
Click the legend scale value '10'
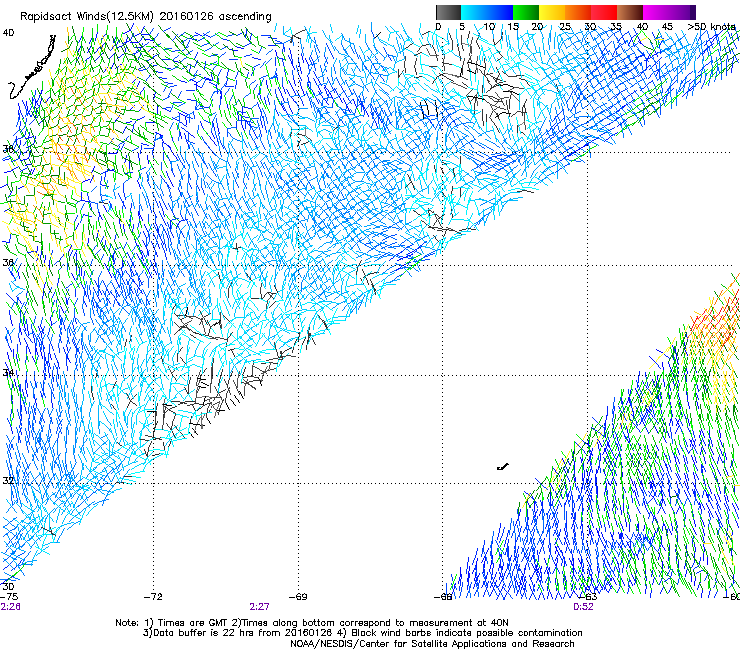[489, 27]
